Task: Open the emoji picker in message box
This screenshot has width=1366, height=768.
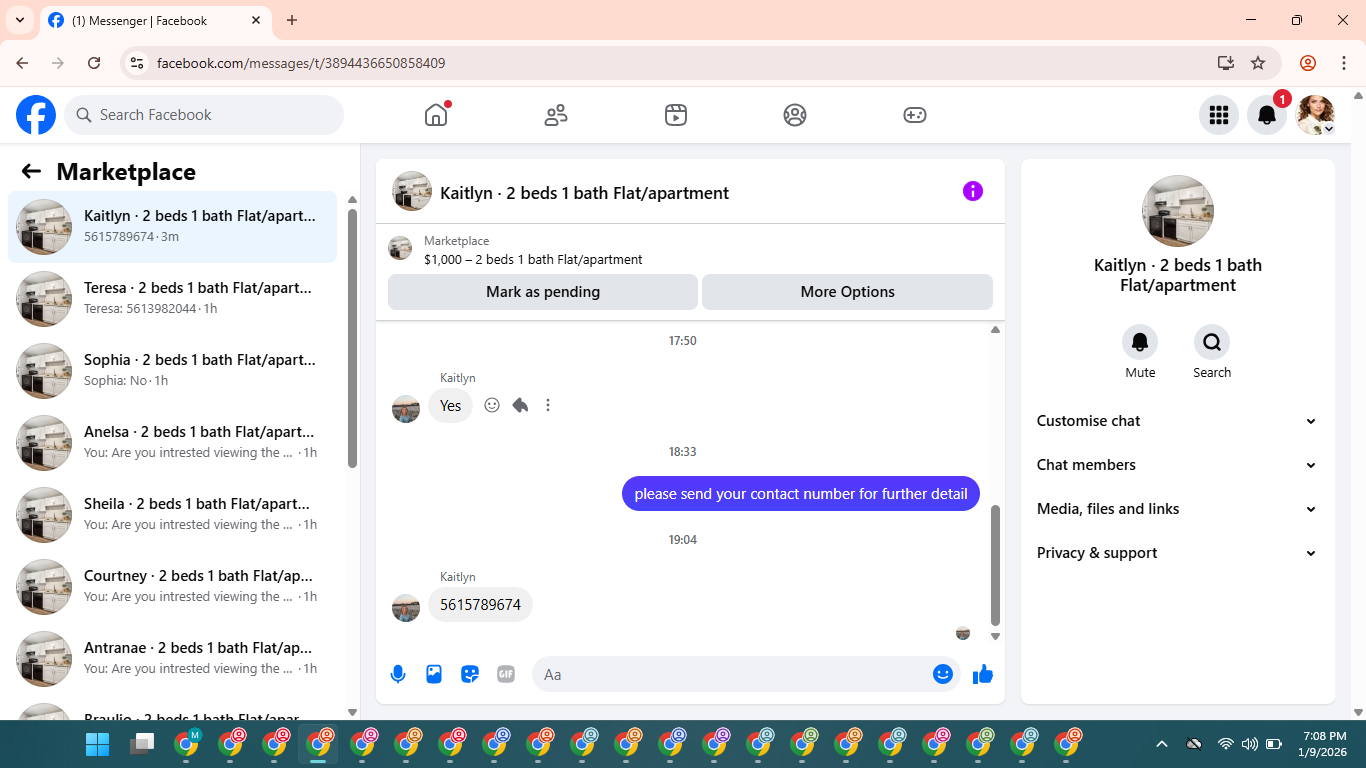Action: (x=942, y=674)
